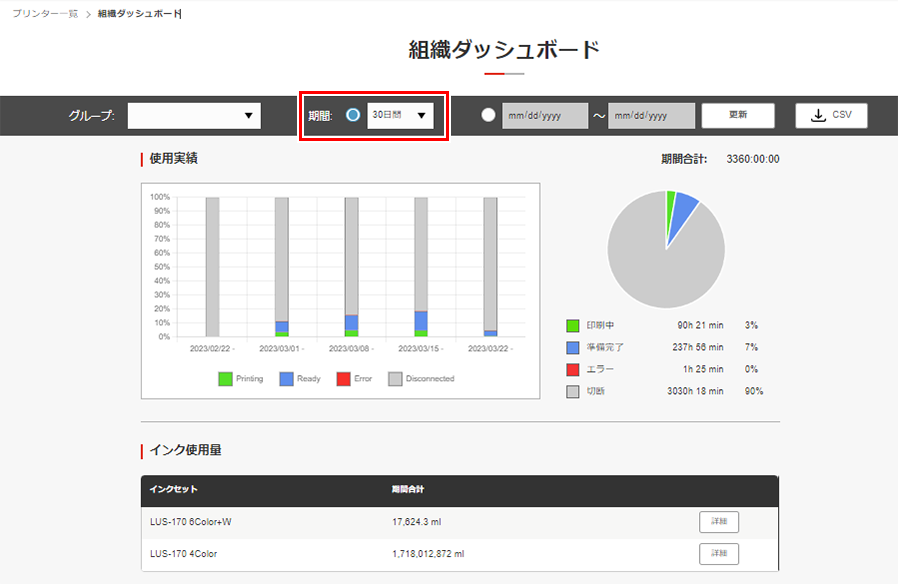This screenshot has height=584, width=898.
Task: Select the custom date range radio button
Action: (x=488, y=114)
